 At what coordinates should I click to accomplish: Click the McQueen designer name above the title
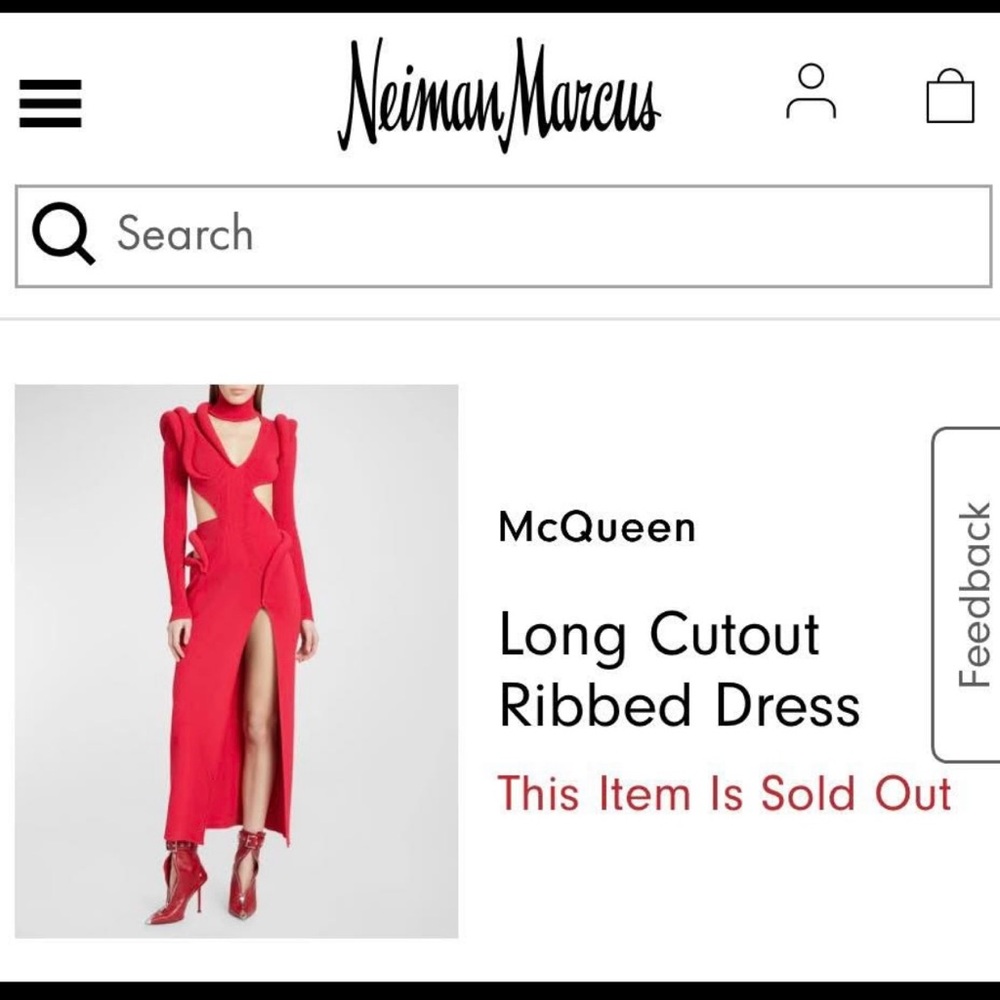(x=597, y=527)
